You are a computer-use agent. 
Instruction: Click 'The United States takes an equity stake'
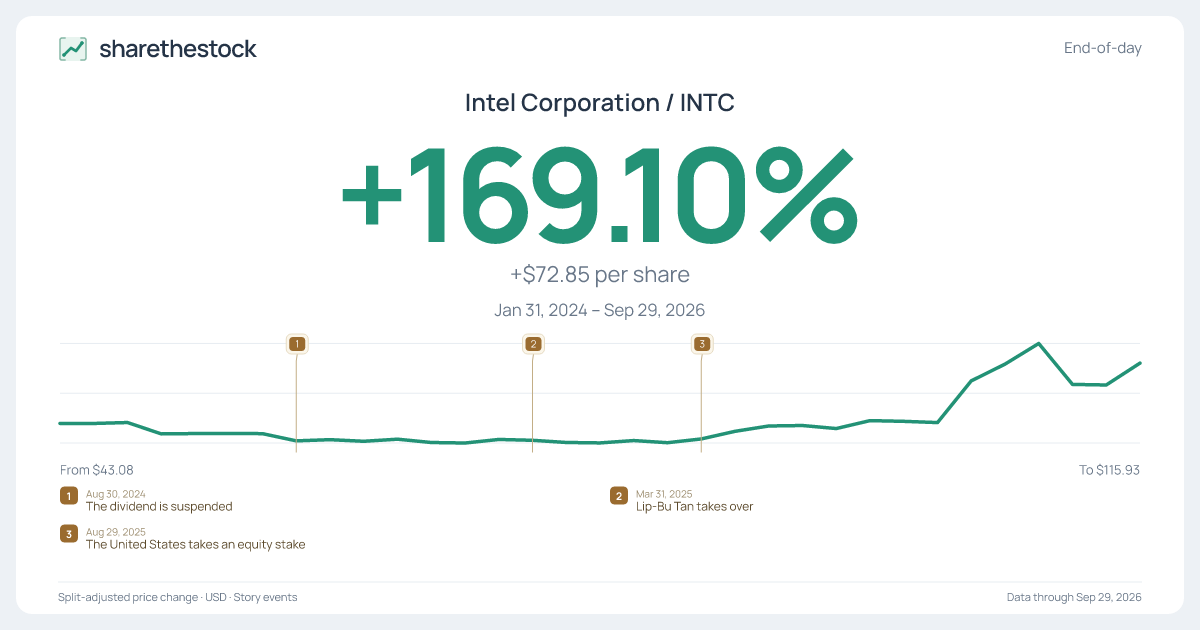coord(196,545)
